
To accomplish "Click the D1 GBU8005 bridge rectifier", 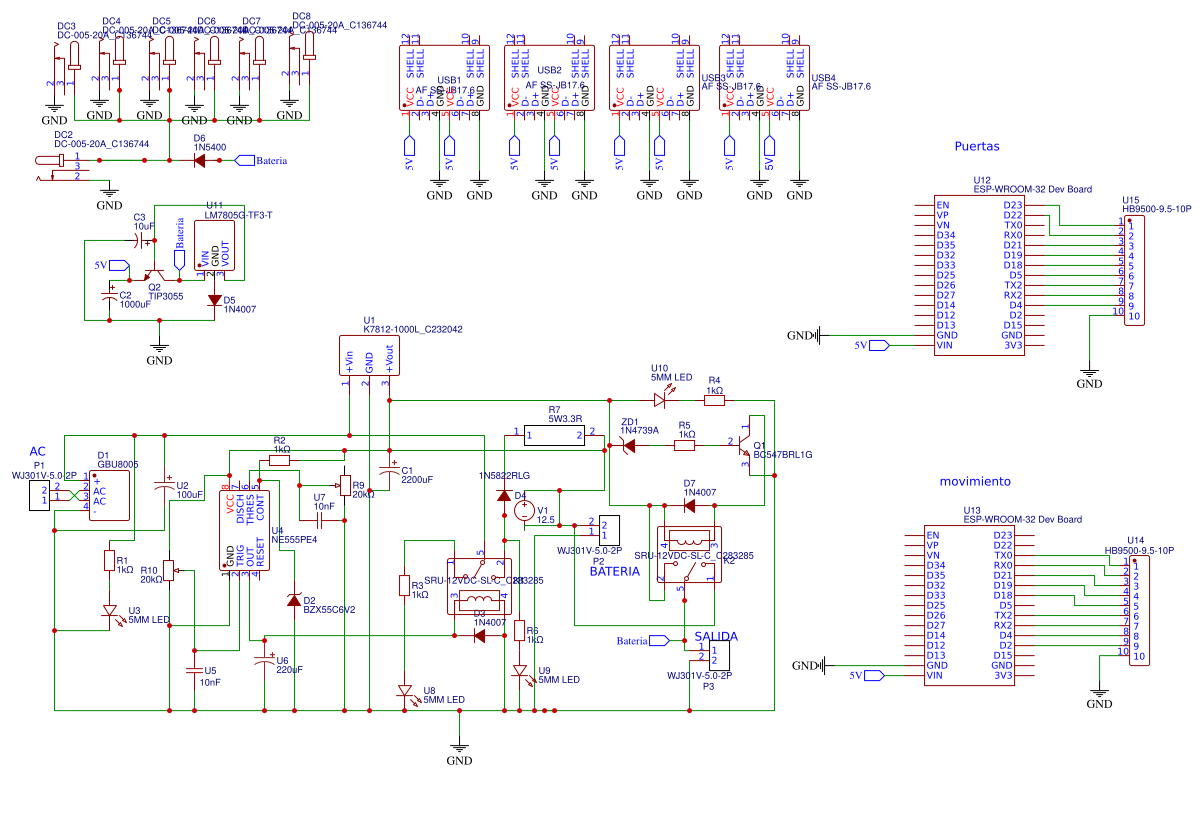I will pyautogui.click(x=109, y=494).
